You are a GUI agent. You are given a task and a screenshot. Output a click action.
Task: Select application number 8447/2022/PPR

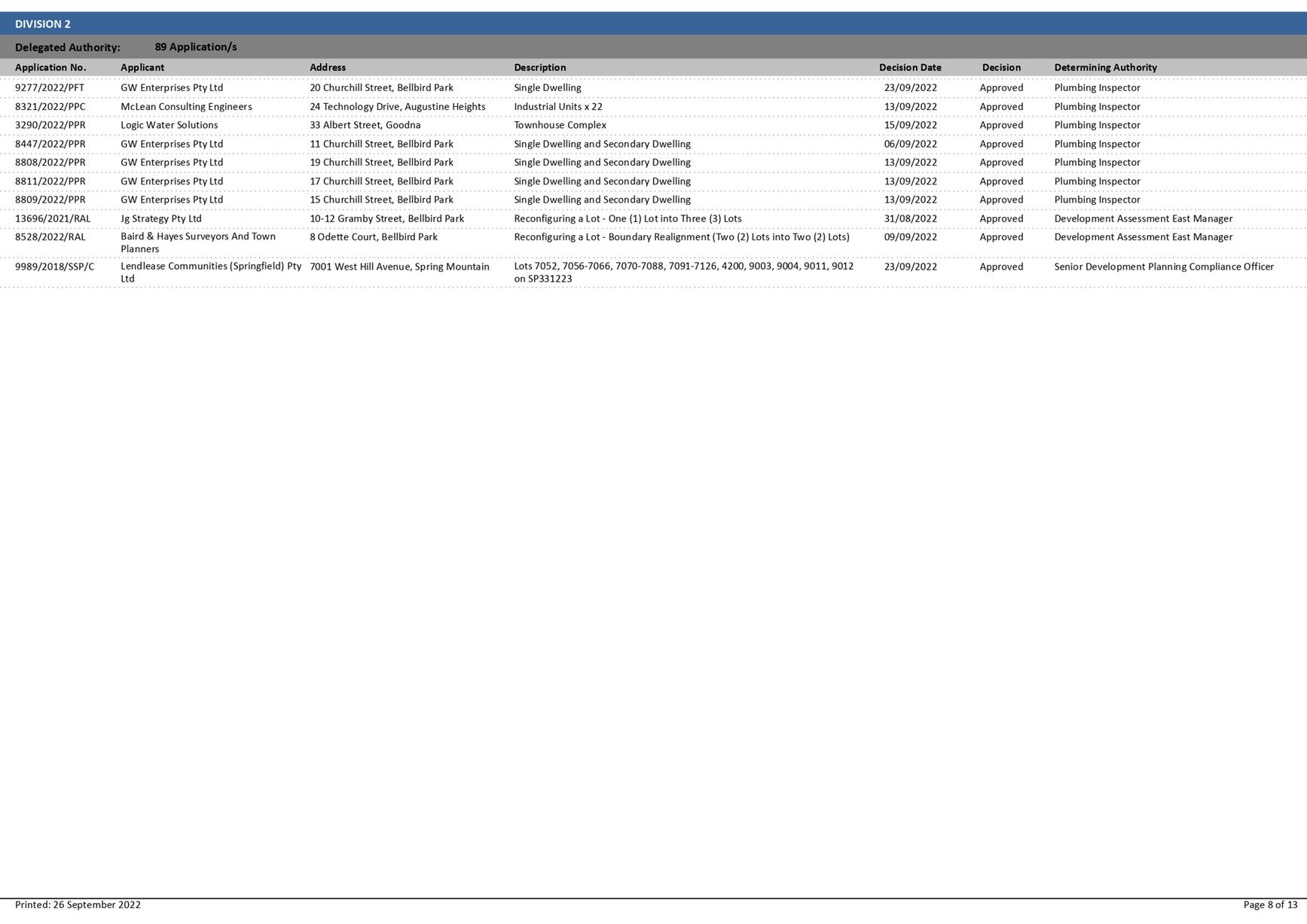click(x=50, y=144)
